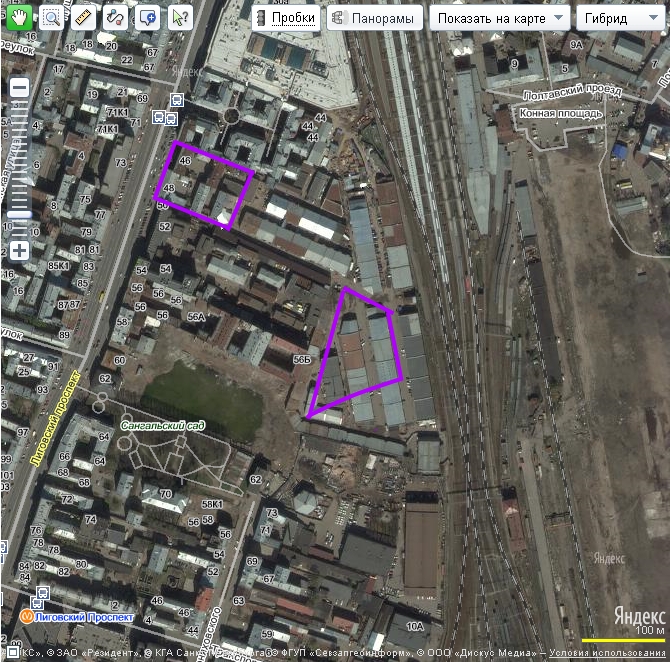Screen dimensions: 670x662
Task: Click the Яндекс logo link
Action: tap(638, 614)
